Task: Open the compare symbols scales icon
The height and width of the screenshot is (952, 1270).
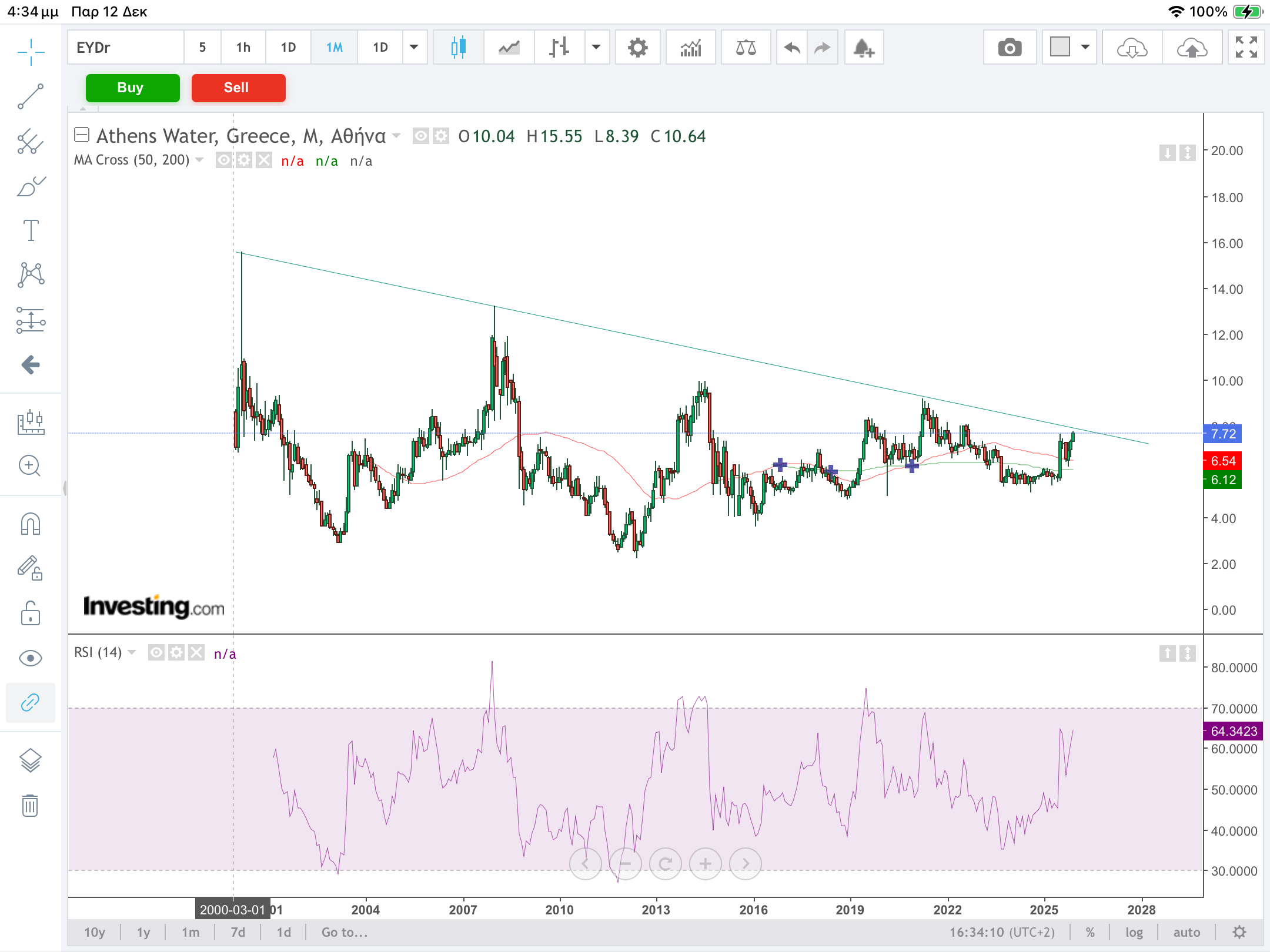Action: pos(746,48)
